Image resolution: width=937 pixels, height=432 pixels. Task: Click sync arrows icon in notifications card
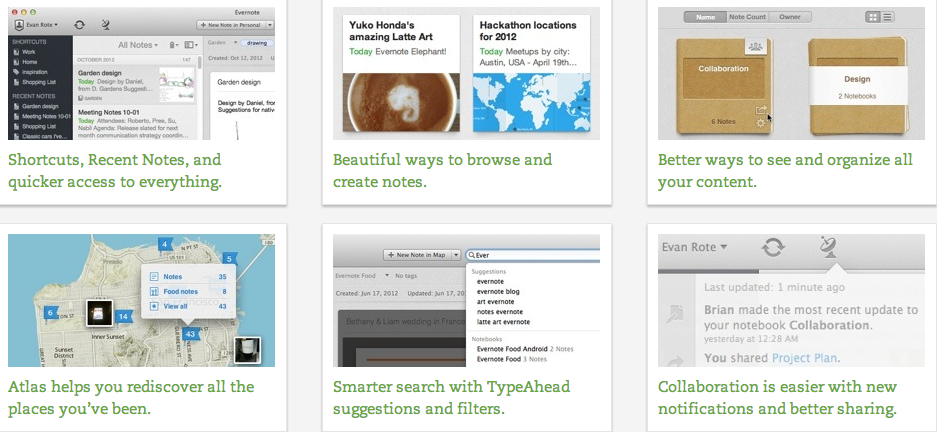click(x=772, y=247)
